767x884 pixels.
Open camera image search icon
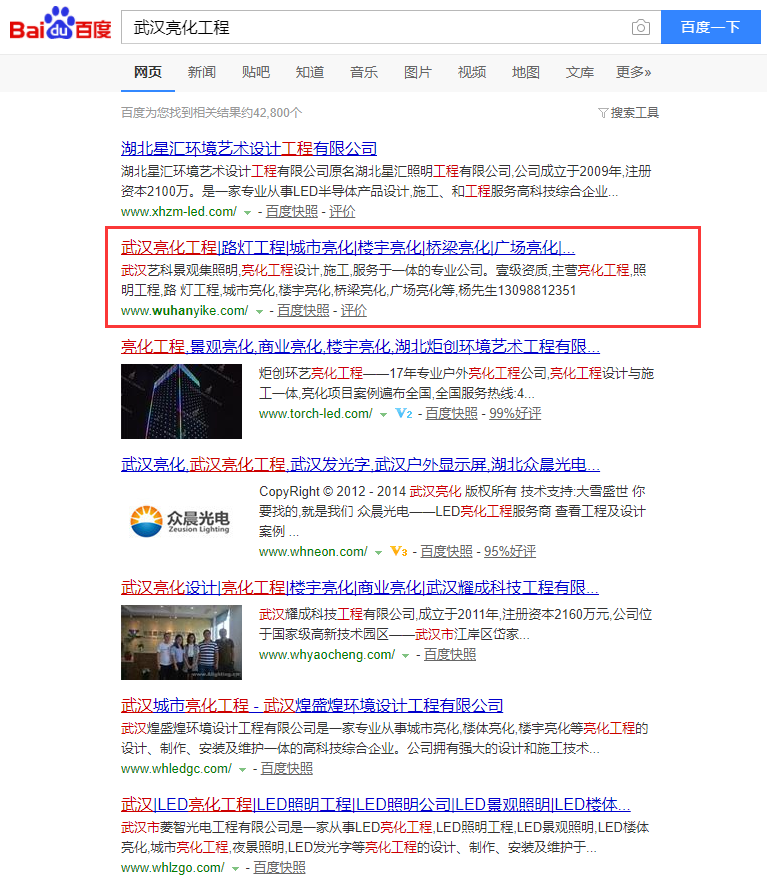coord(641,27)
